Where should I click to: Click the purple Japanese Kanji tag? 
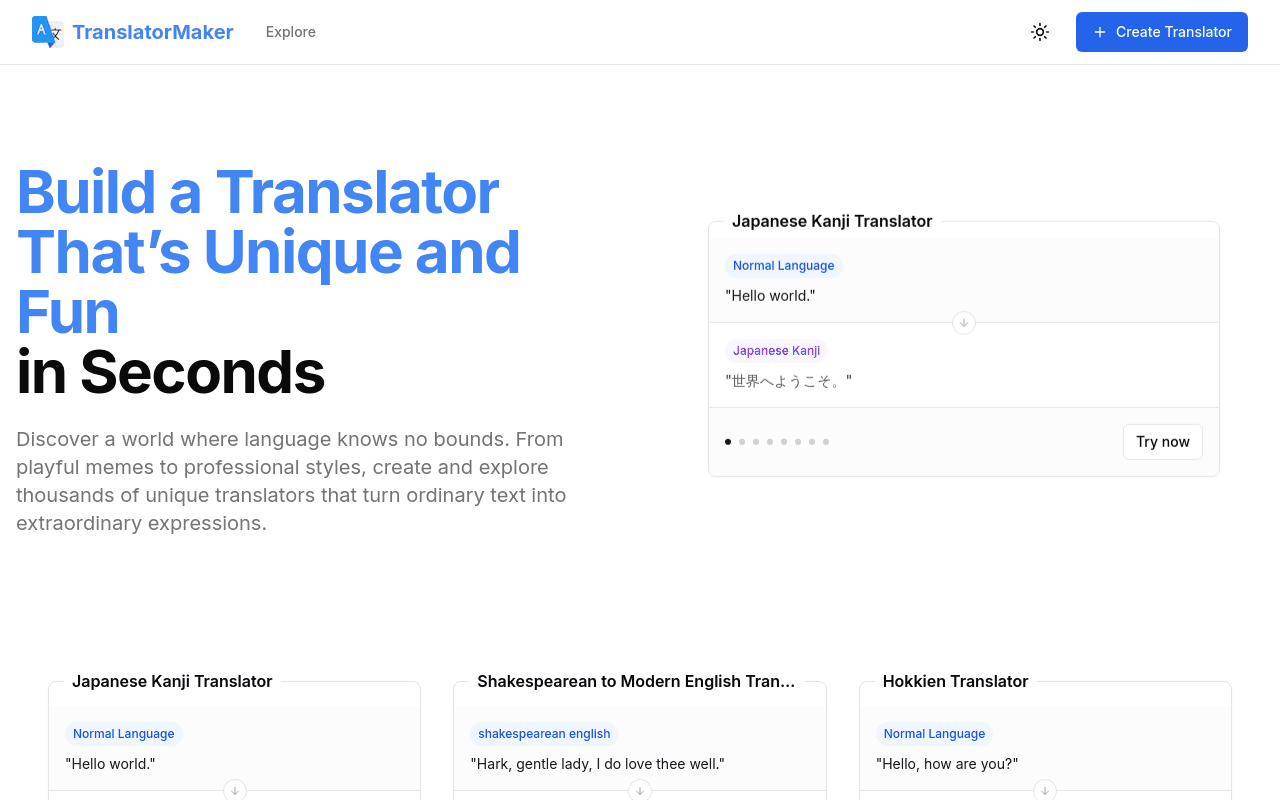pos(777,351)
